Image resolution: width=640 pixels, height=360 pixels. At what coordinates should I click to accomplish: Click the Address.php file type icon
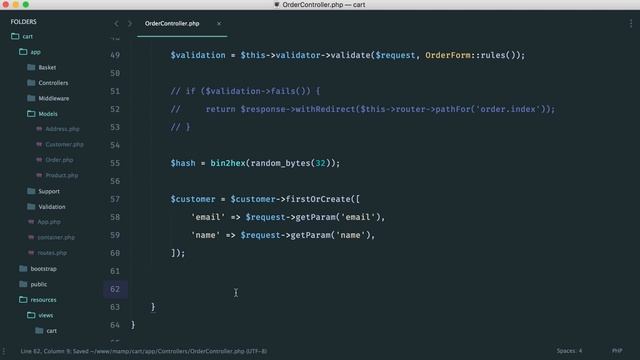[39, 129]
